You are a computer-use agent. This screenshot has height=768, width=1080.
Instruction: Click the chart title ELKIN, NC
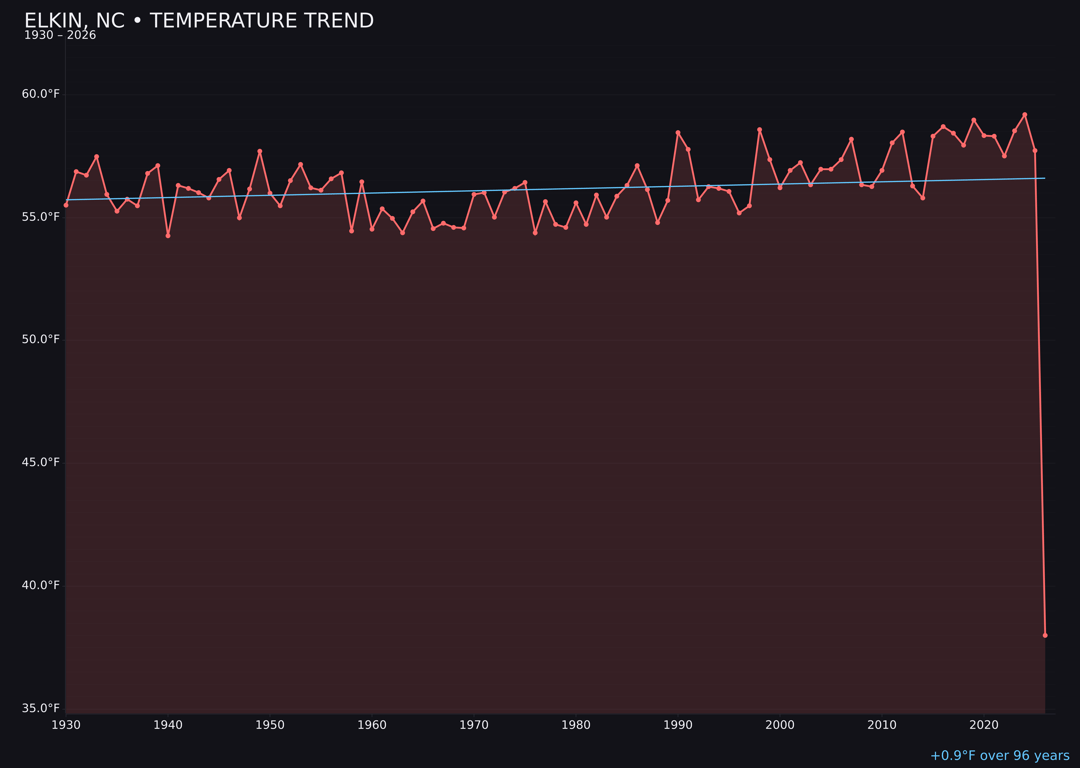75,19
